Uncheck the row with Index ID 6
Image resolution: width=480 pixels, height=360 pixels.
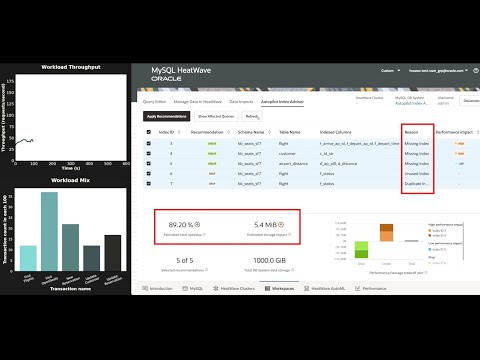149,173
